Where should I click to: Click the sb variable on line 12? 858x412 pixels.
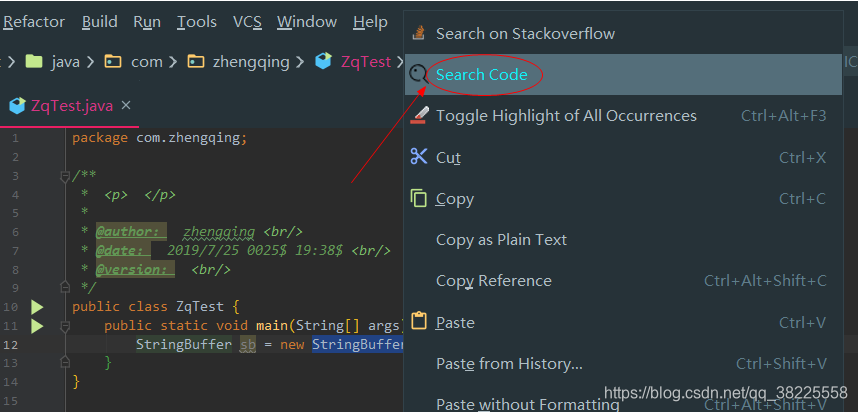click(x=248, y=345)
